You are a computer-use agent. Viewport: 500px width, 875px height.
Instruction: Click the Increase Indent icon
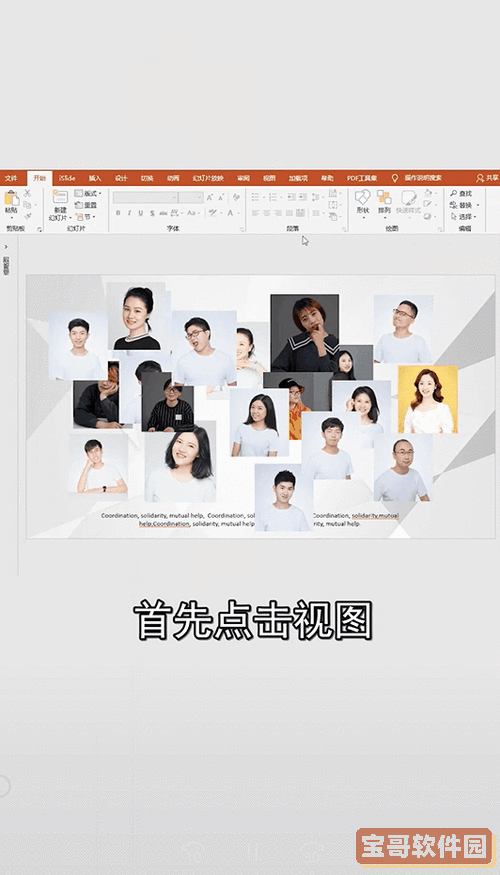[x=302, y=196]
